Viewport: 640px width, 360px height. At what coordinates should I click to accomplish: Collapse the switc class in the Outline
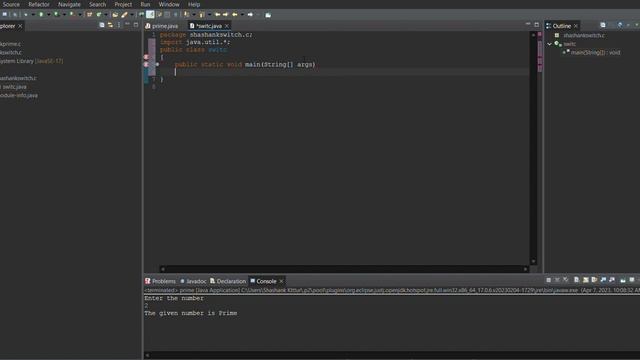(x=549, y=44)
